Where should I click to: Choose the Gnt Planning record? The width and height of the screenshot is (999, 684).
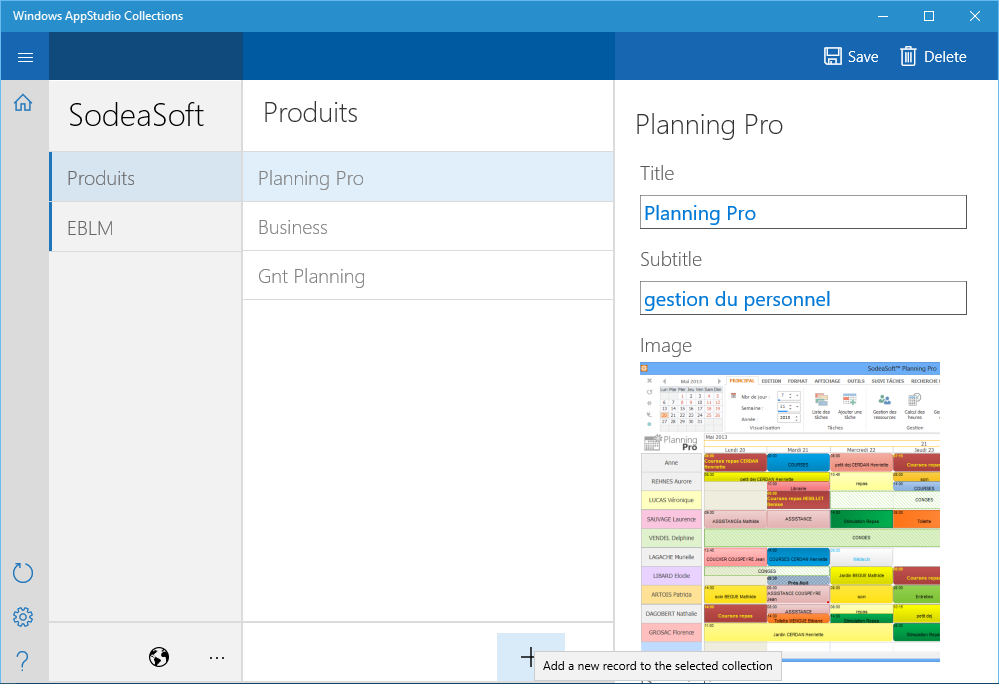click(428, 276)
